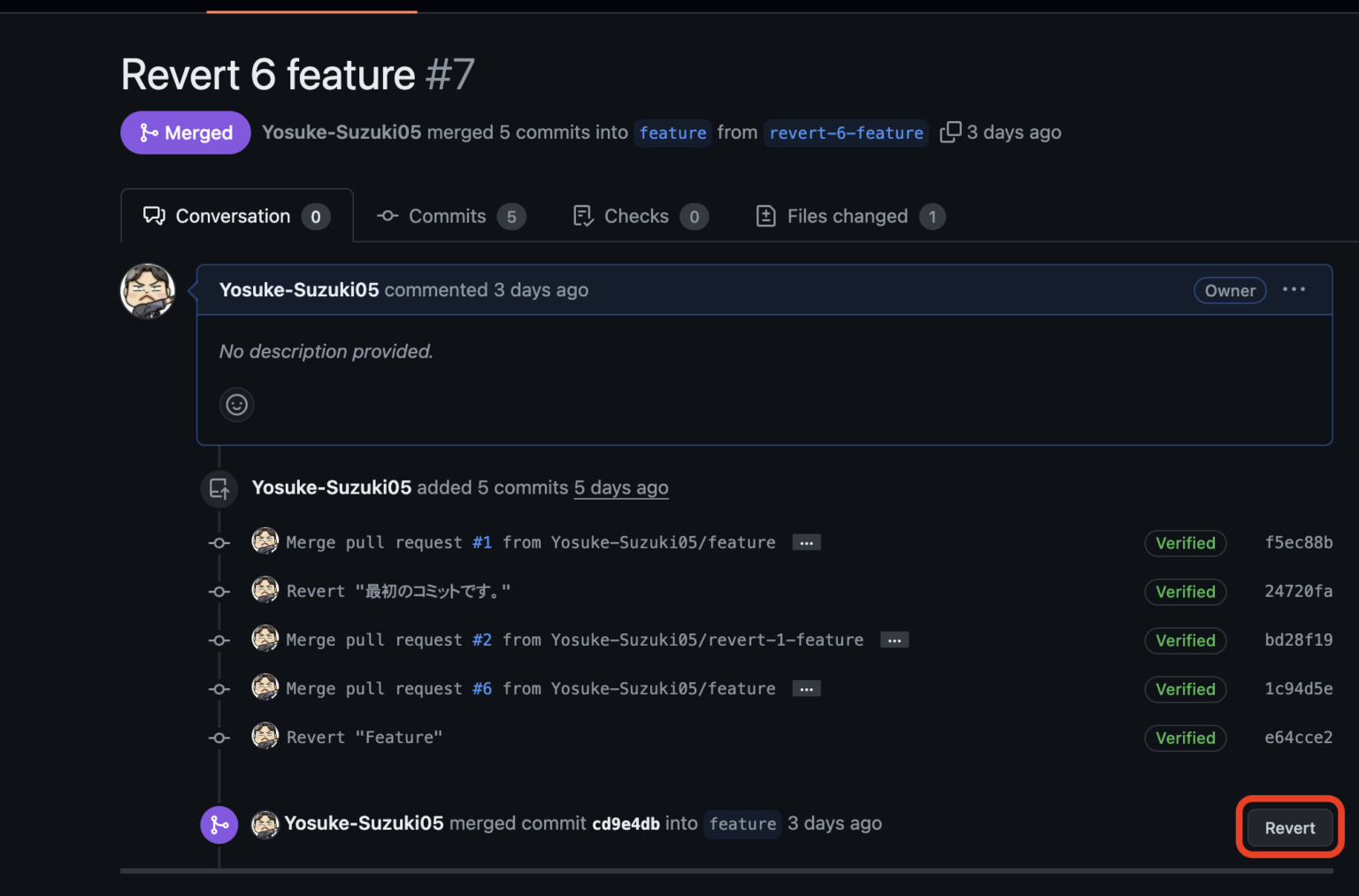
Task: Click the Verified badge for commit f5ec88b
Action: click(x=1185, y=543)
